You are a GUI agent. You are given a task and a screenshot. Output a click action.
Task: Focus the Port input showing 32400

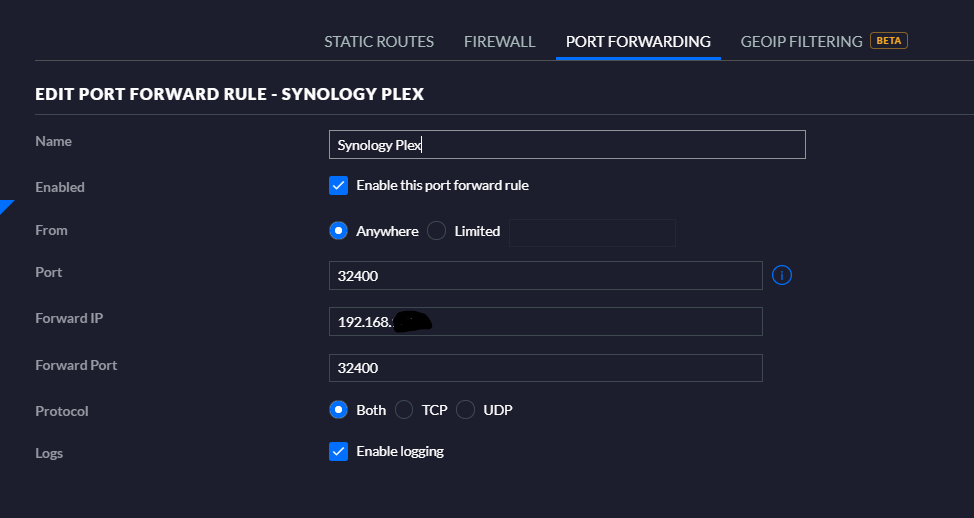click(545, 276)
